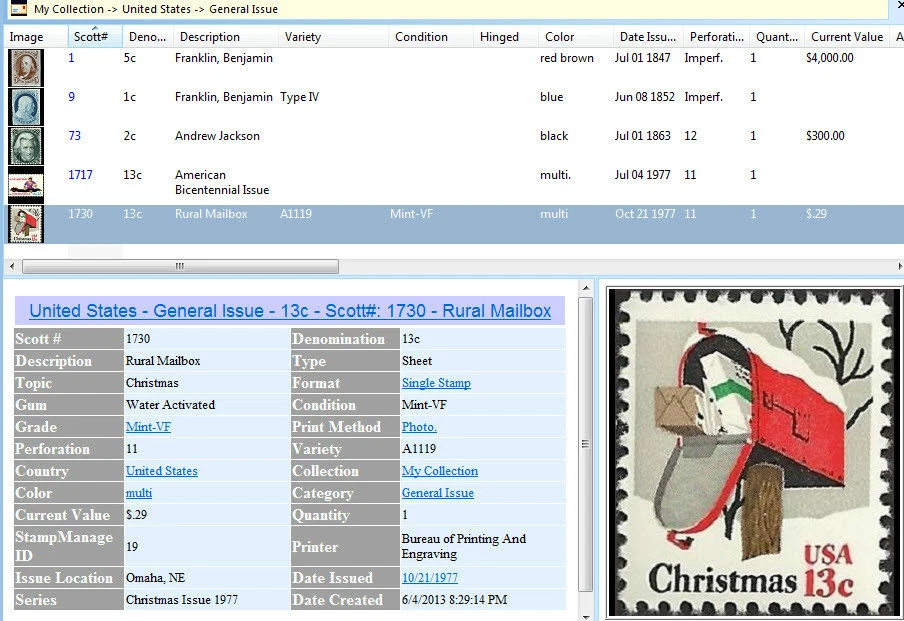
Task: Open the 10/21/1977 Date Issued link
Action: click(429, 579)
